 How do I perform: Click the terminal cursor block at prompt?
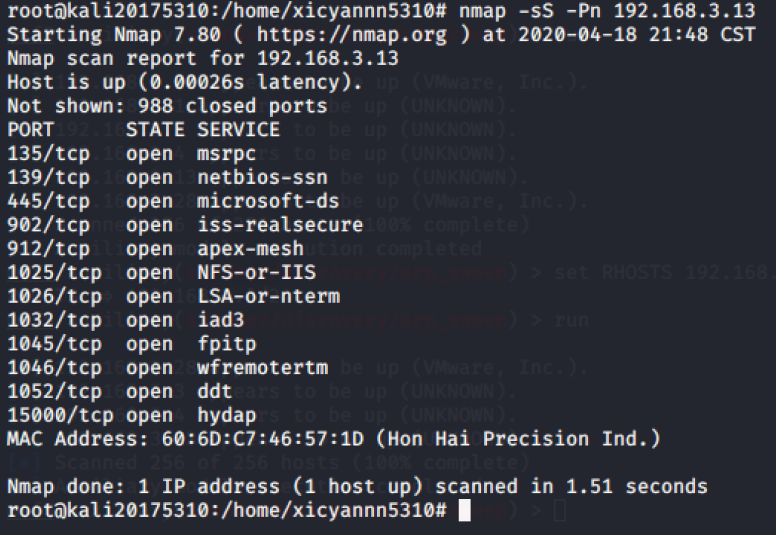tap(464, 510)
